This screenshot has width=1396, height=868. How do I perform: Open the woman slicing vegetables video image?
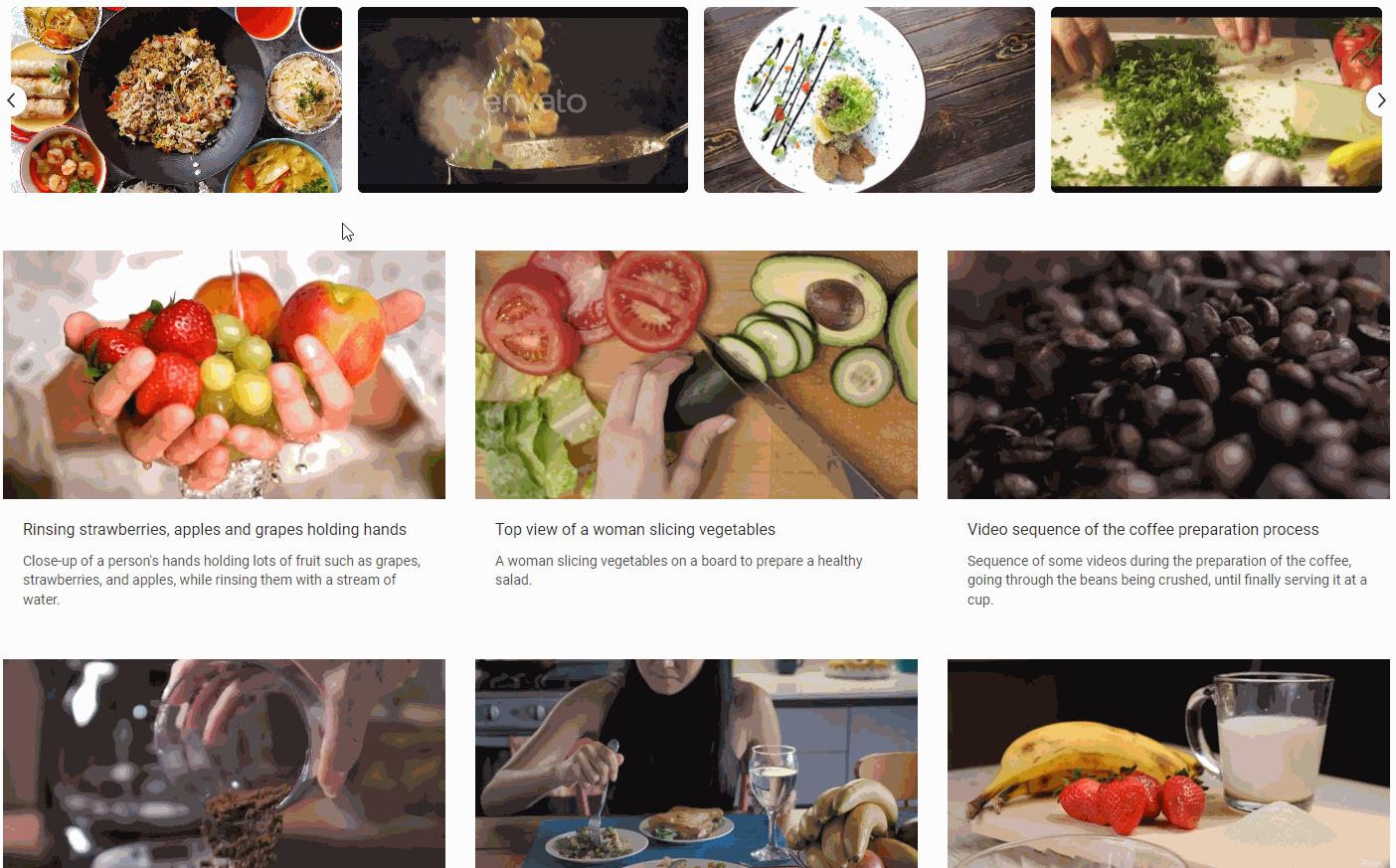click(696, 375)
